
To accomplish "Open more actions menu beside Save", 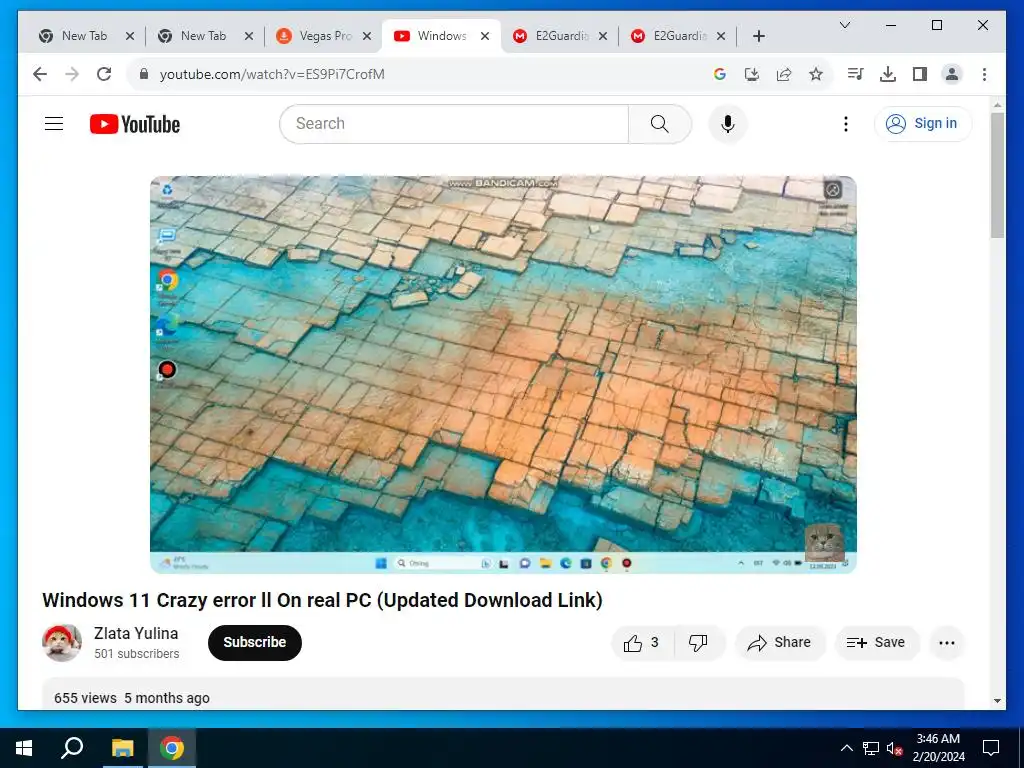I will 946,643.
